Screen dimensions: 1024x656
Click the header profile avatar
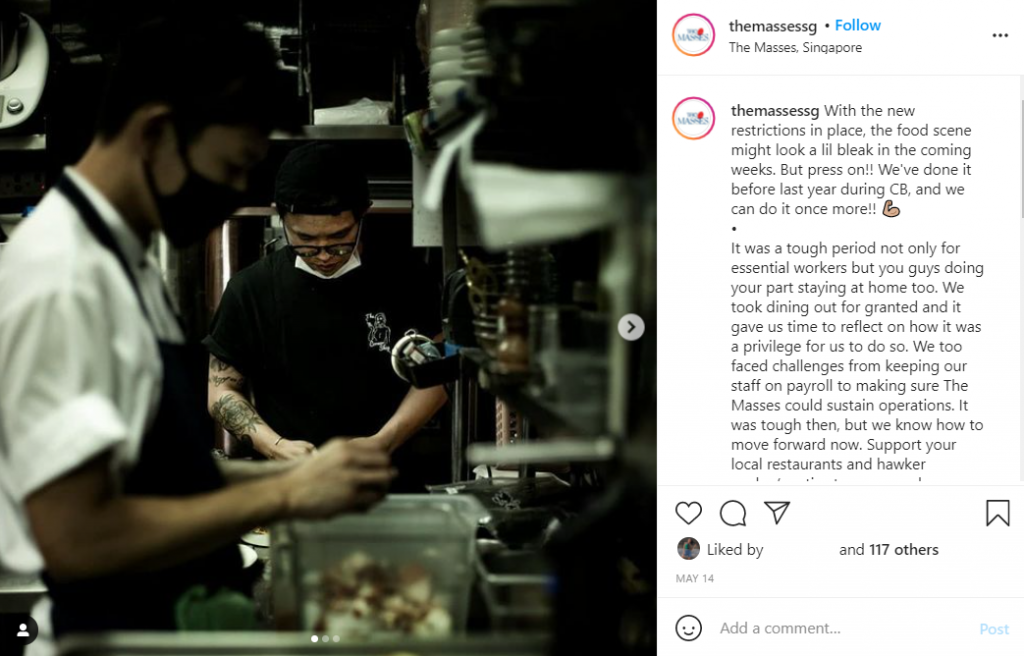click(694, 35)
